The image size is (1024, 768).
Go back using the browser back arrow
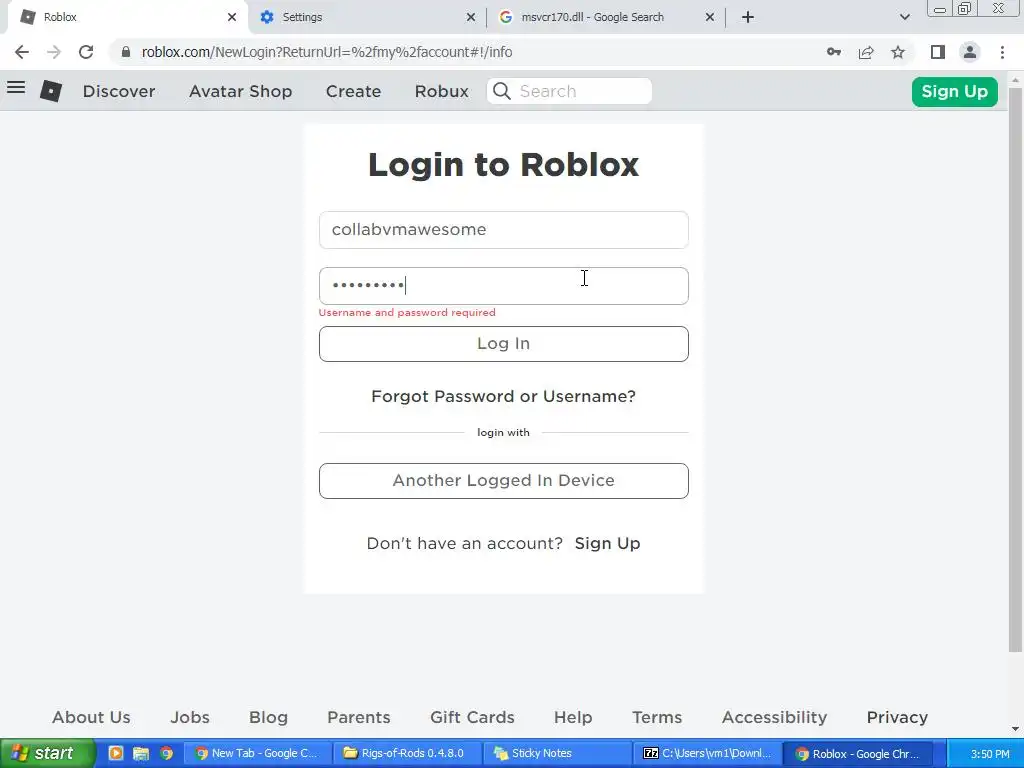click(22, 52)
